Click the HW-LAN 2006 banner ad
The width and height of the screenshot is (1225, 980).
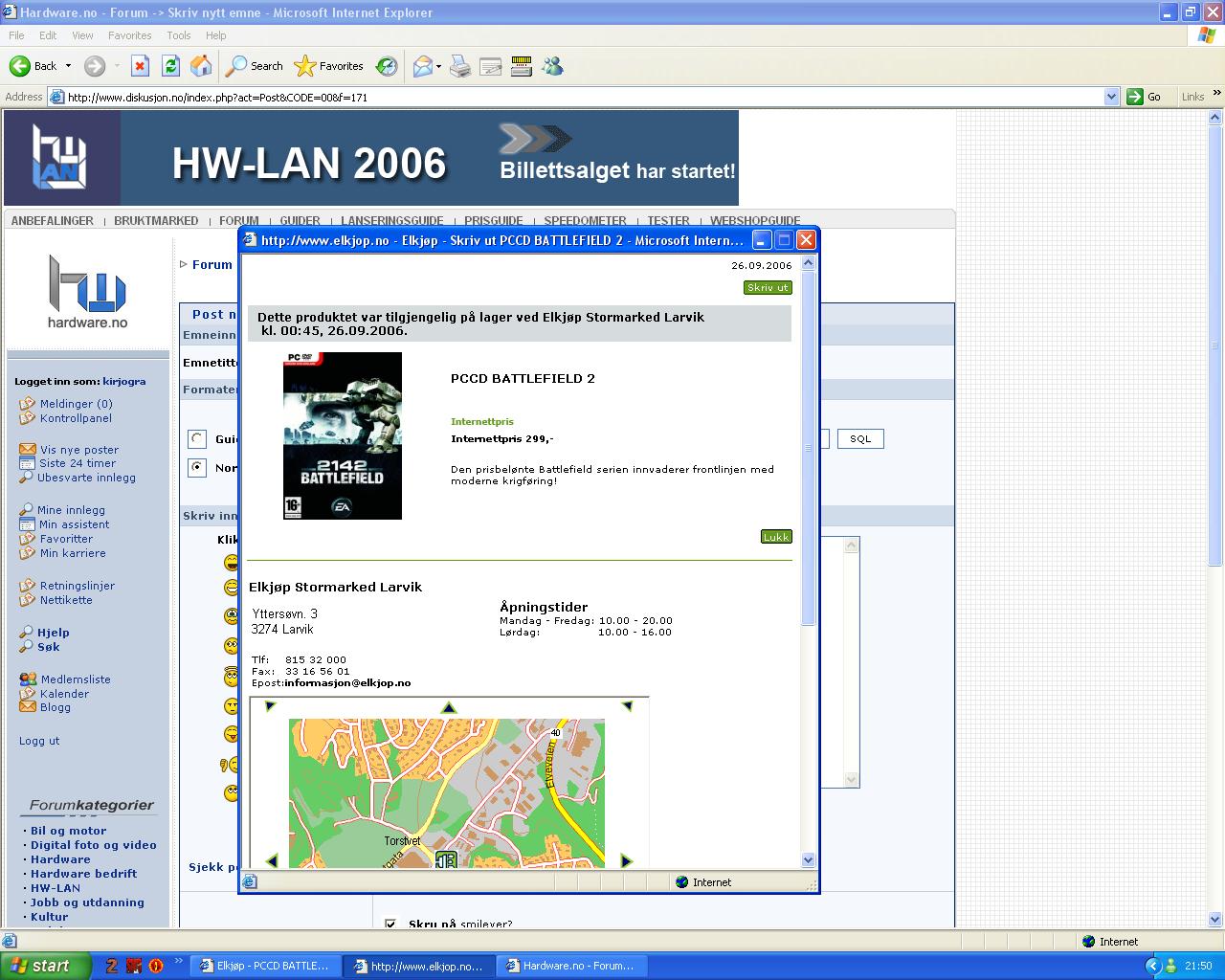(371, 158)
